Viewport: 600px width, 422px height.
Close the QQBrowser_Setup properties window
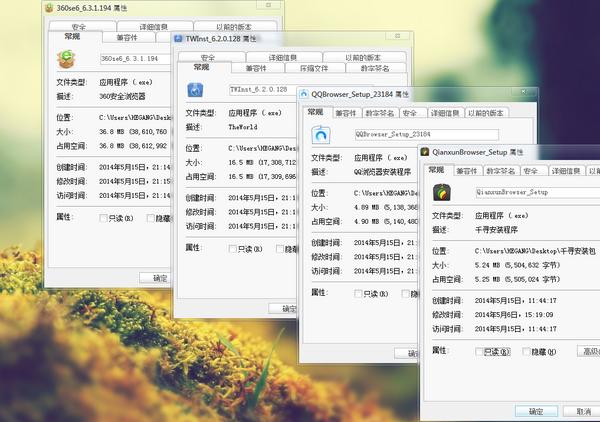(524, 92)
